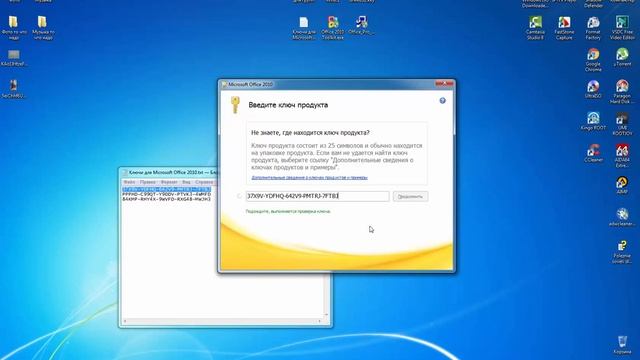Screen dimensions: 640x360
Task: Click the key line starting 'B4XMP' in Notepad
Action: pyautogui.click(x=167, y=199)
